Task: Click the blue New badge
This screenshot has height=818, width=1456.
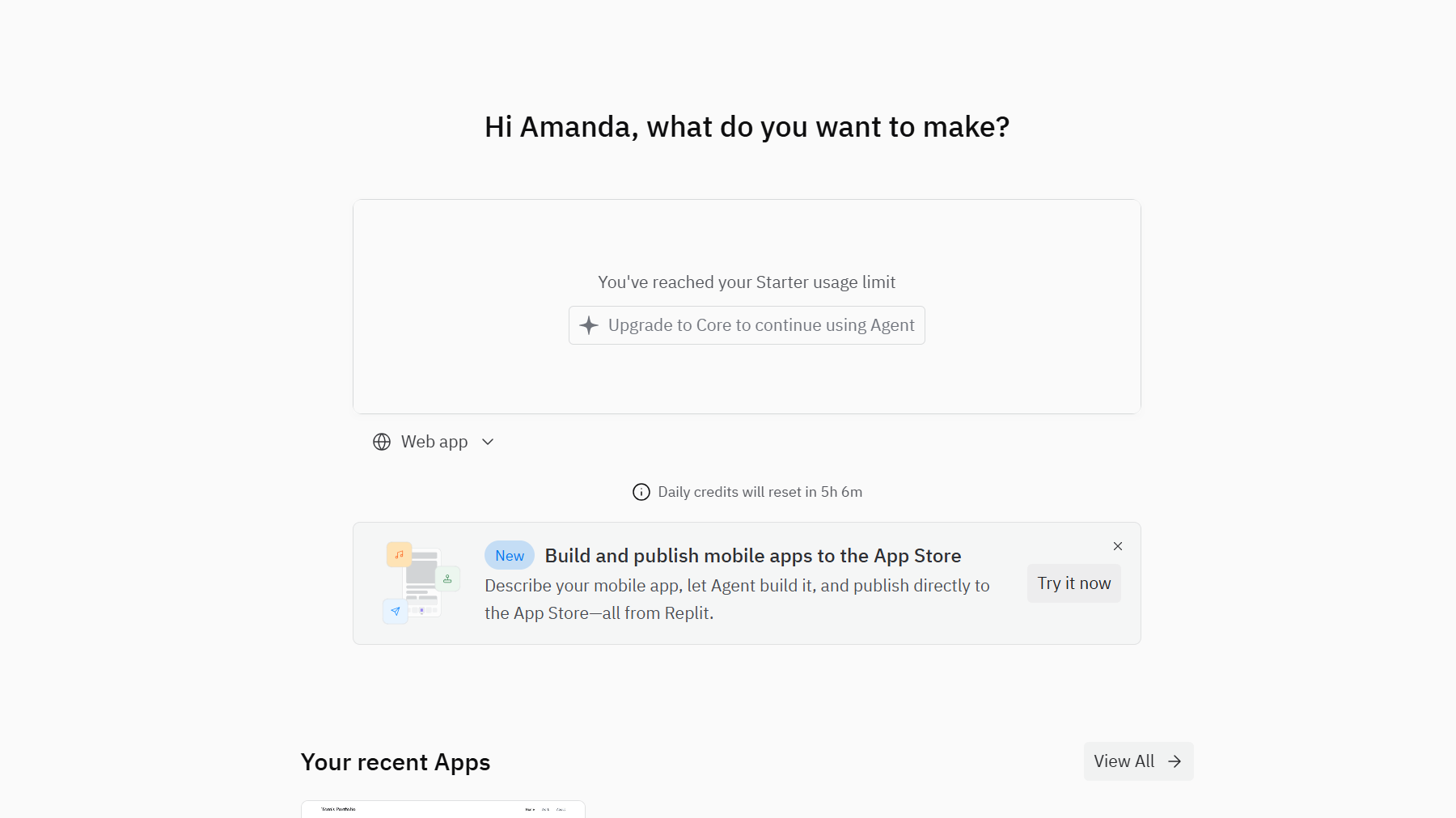Action: pos(510,556)
